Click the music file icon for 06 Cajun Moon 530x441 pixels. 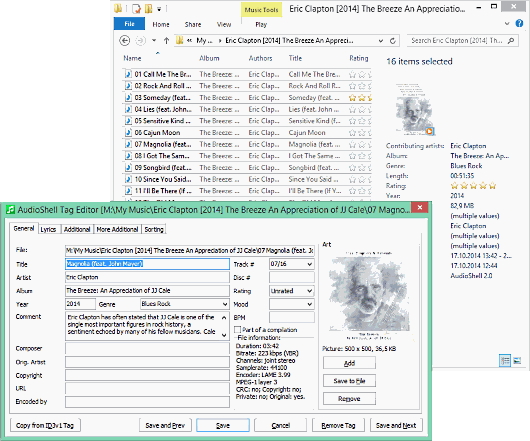pos(128,132)
